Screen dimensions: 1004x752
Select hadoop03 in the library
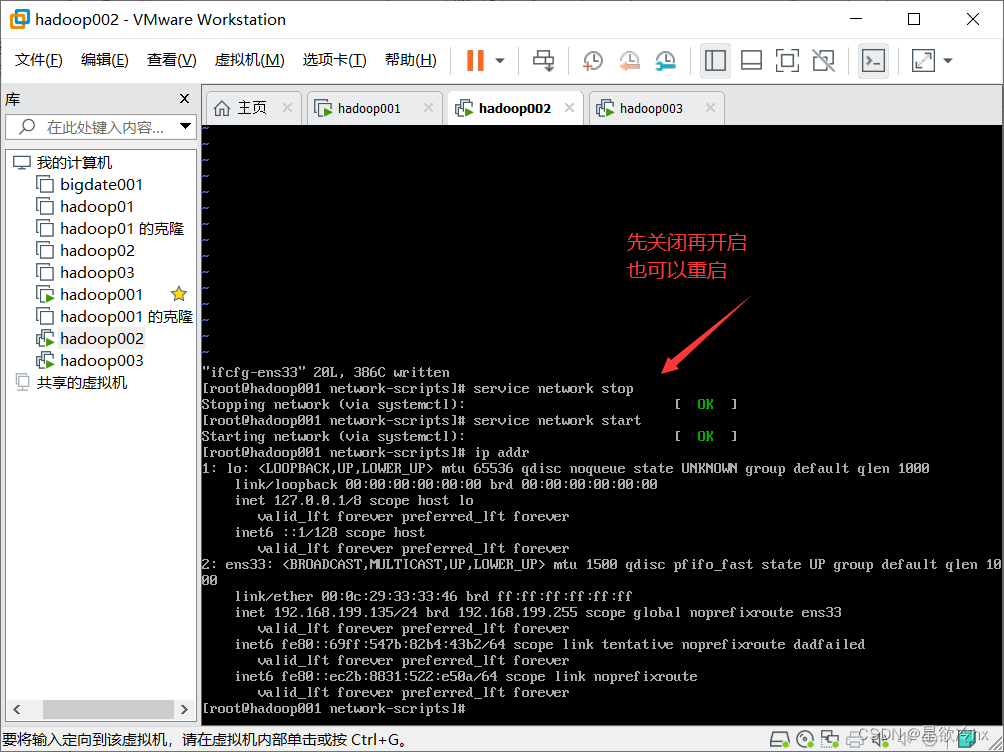pos(97,272)
